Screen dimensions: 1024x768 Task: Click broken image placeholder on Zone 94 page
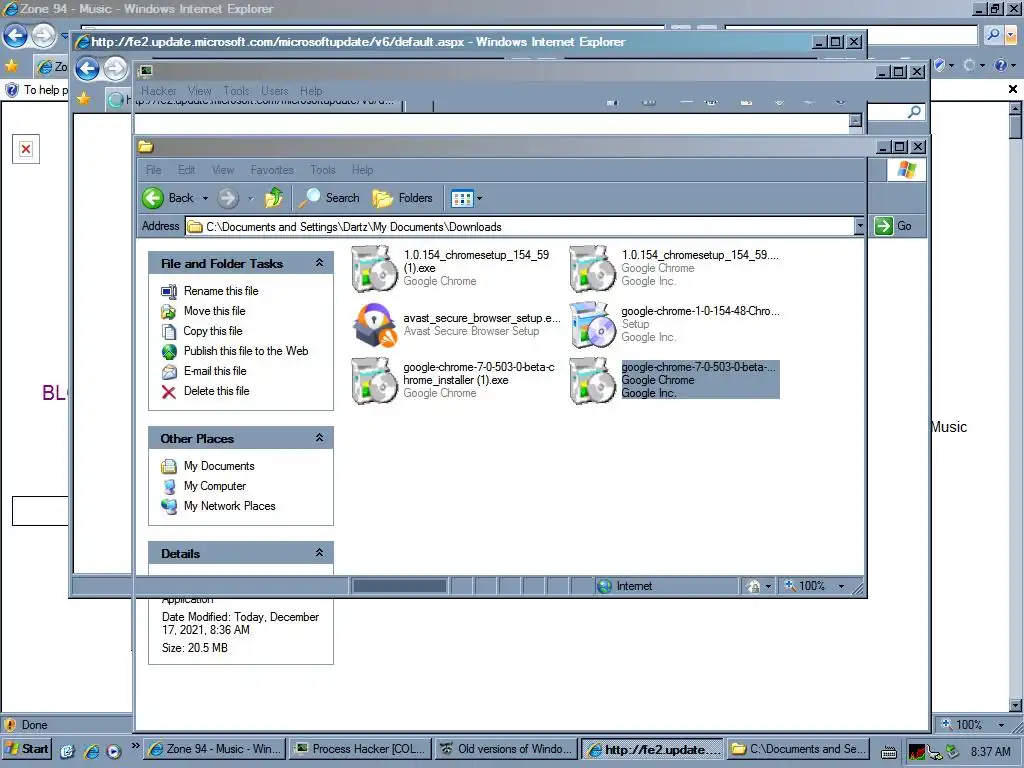[x=25, y=149]
